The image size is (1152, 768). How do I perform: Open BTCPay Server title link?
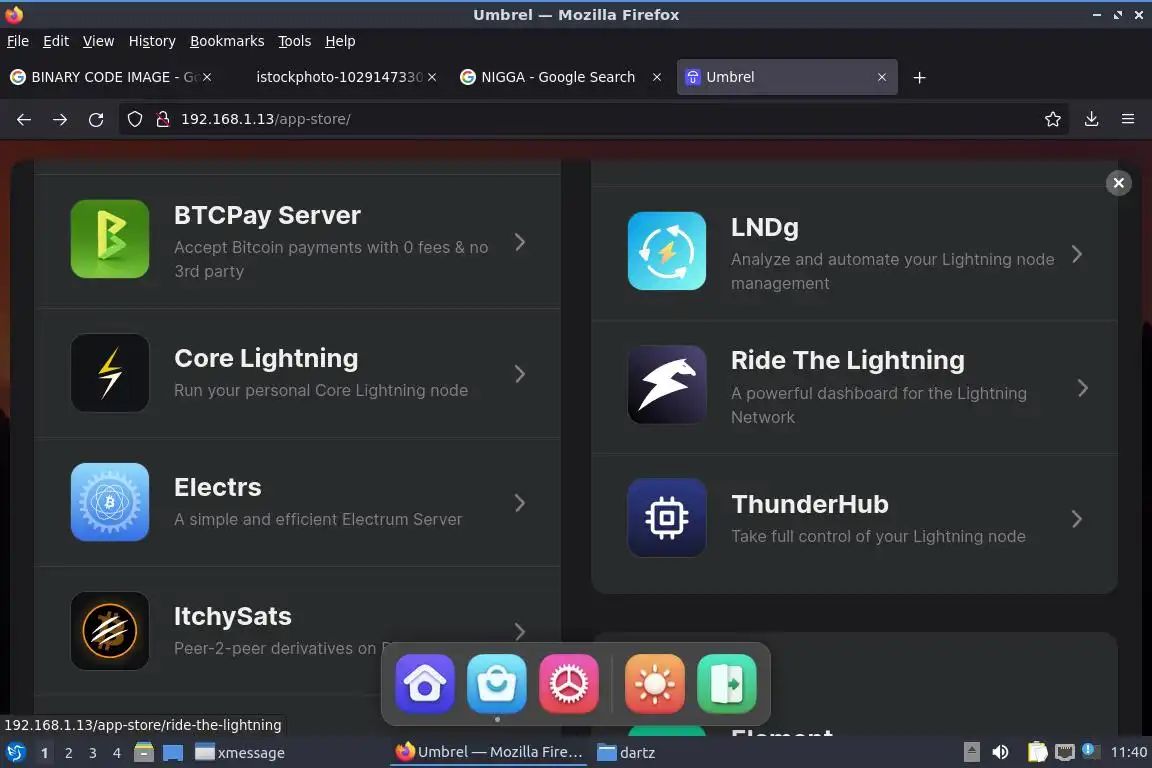point(267,215)
